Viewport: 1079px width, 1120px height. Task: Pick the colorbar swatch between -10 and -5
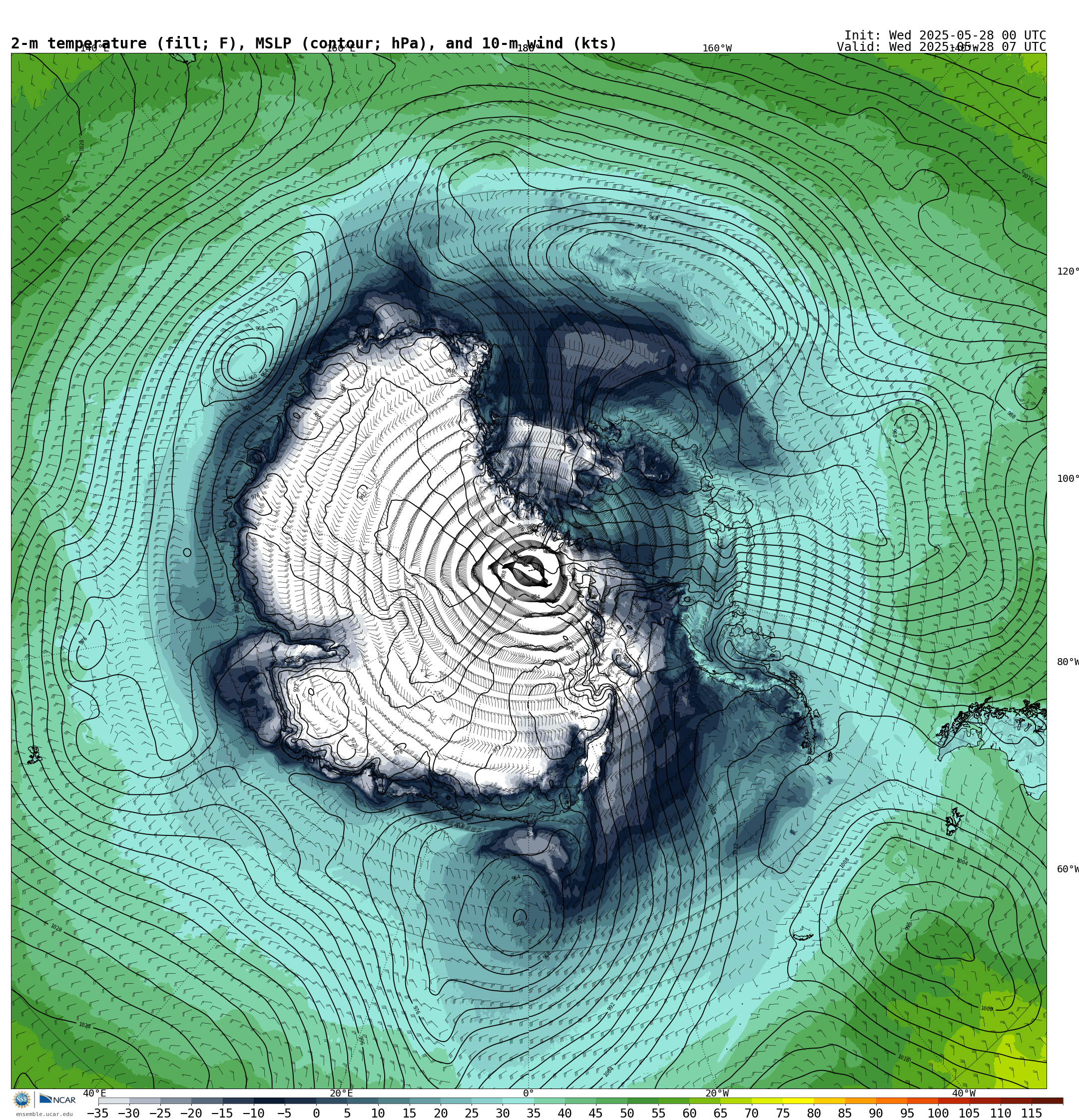pos(269,1101)
